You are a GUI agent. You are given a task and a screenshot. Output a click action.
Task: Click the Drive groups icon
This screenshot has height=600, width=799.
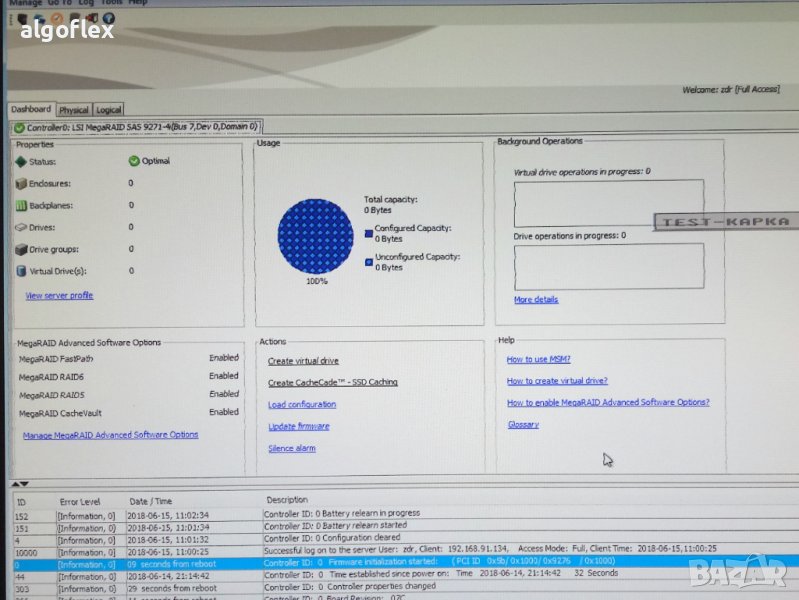(21, 249)
